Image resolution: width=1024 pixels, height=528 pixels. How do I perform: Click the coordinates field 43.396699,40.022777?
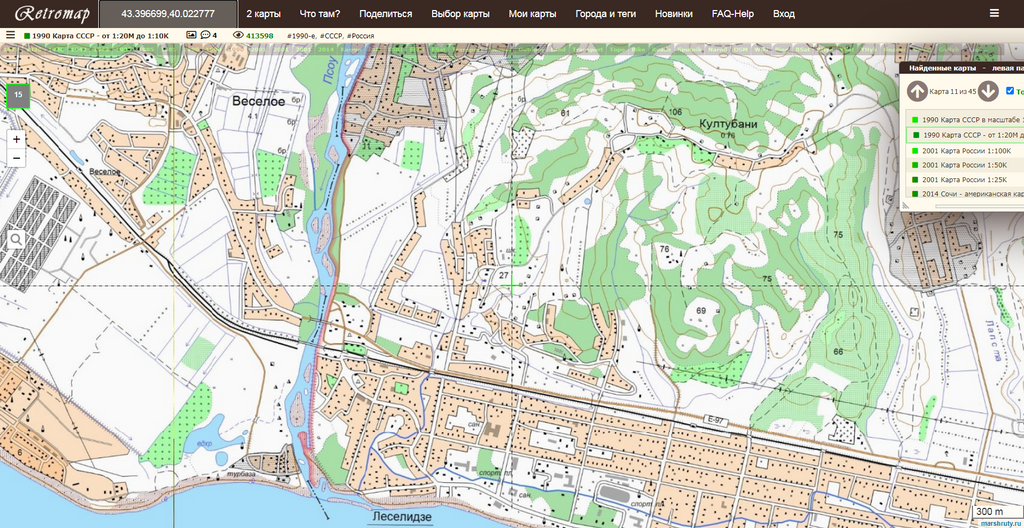[168, 13]
